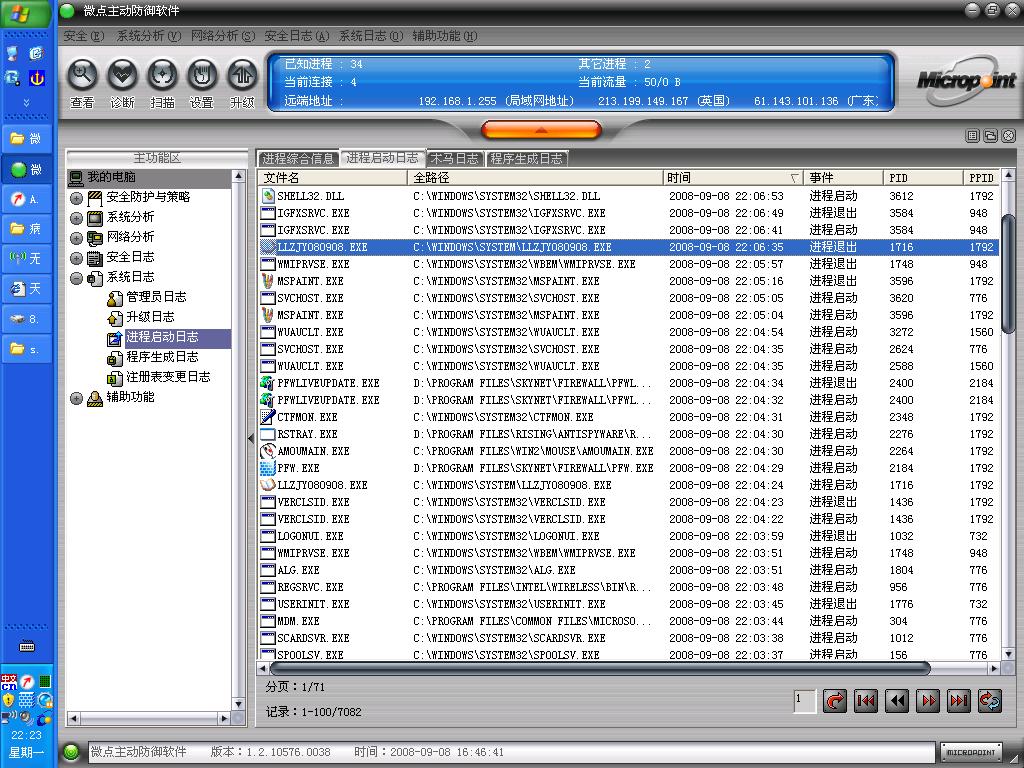Go to first log page button
This screenshot has width=1024, height=768.
tap(866, 701)
